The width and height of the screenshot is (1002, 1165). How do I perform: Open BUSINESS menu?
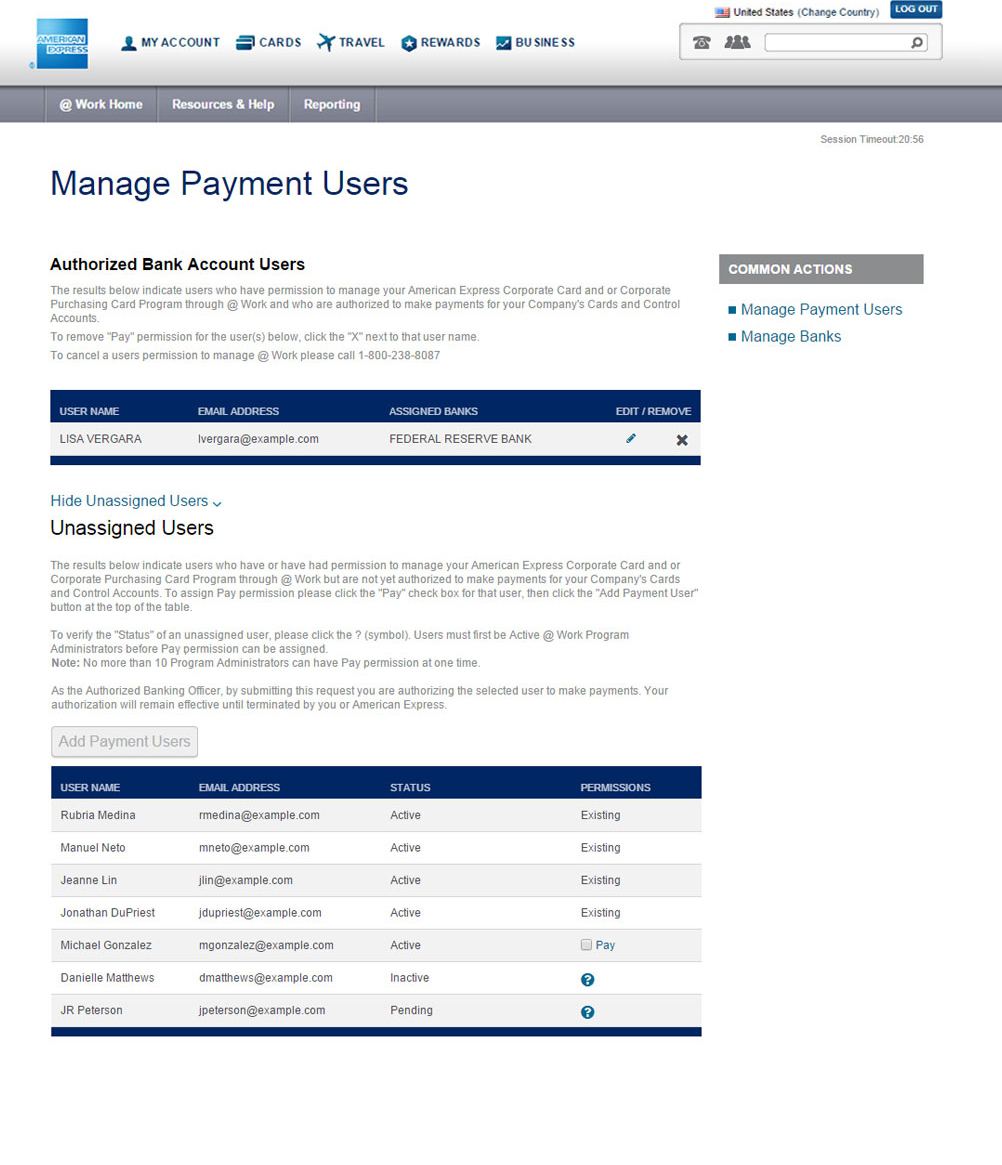[x=545, y=42]
